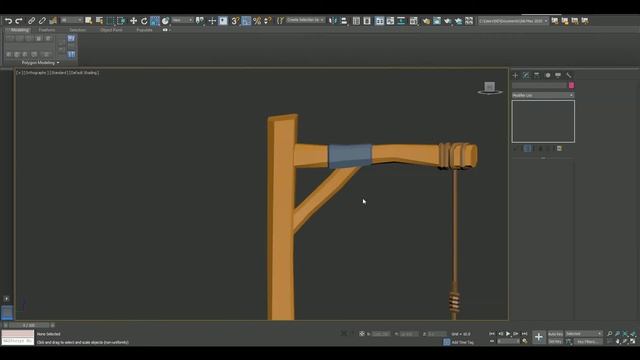
Task: Click the Auto Key button
Action: coord(555,334)
